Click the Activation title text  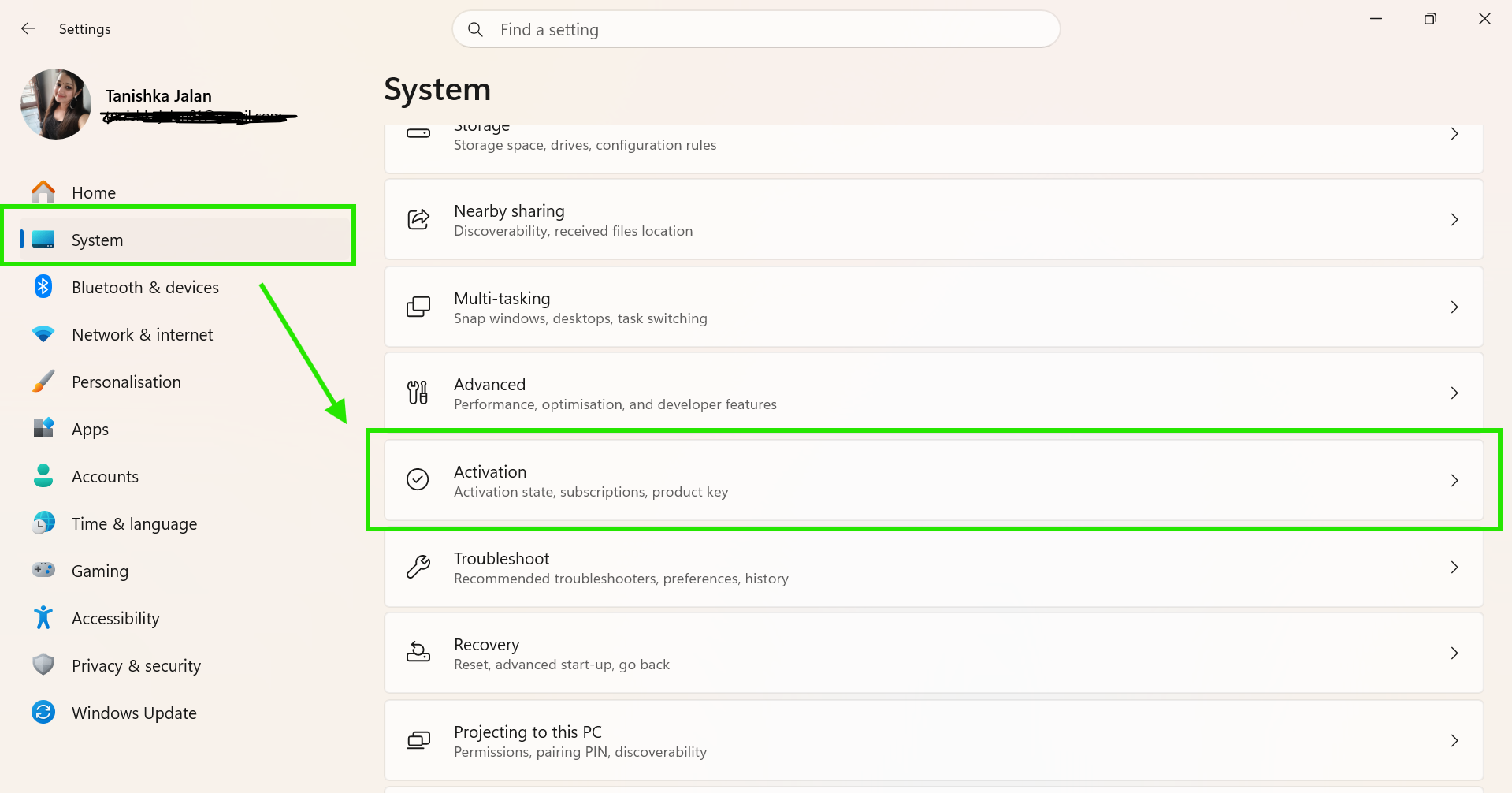click(x=490, y=471)
